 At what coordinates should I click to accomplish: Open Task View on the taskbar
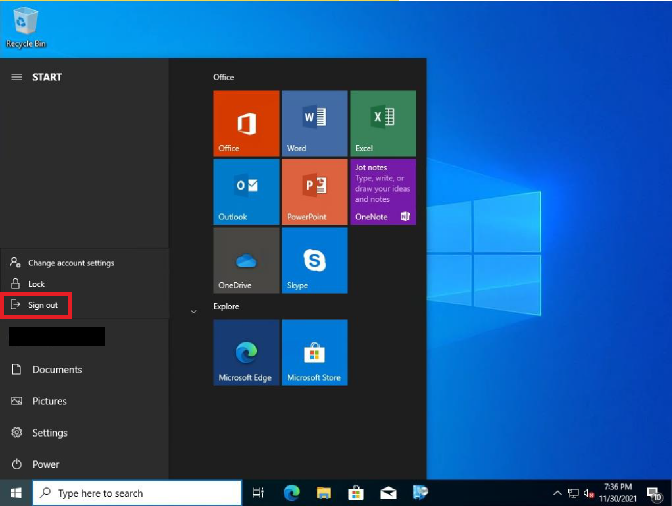258,493
